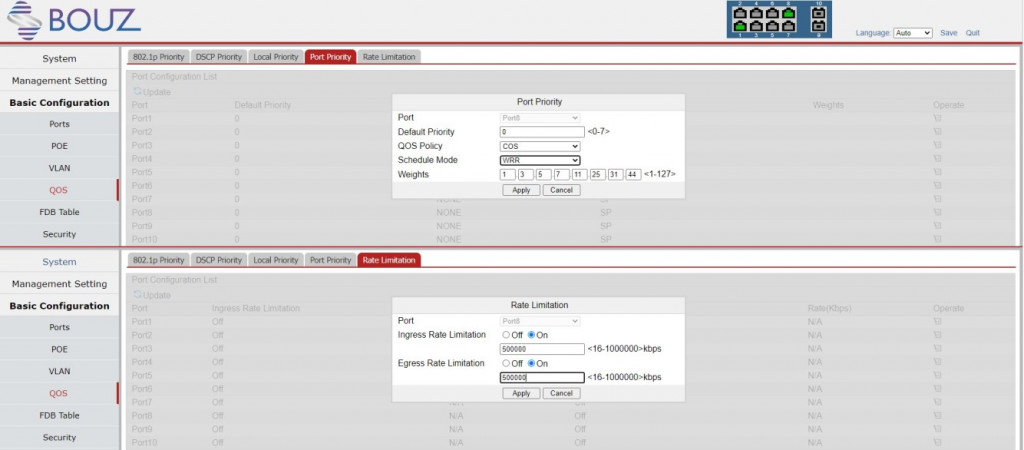
Task: Click the Save link in header
Action: pyautogui.click(x=948, y=33)
